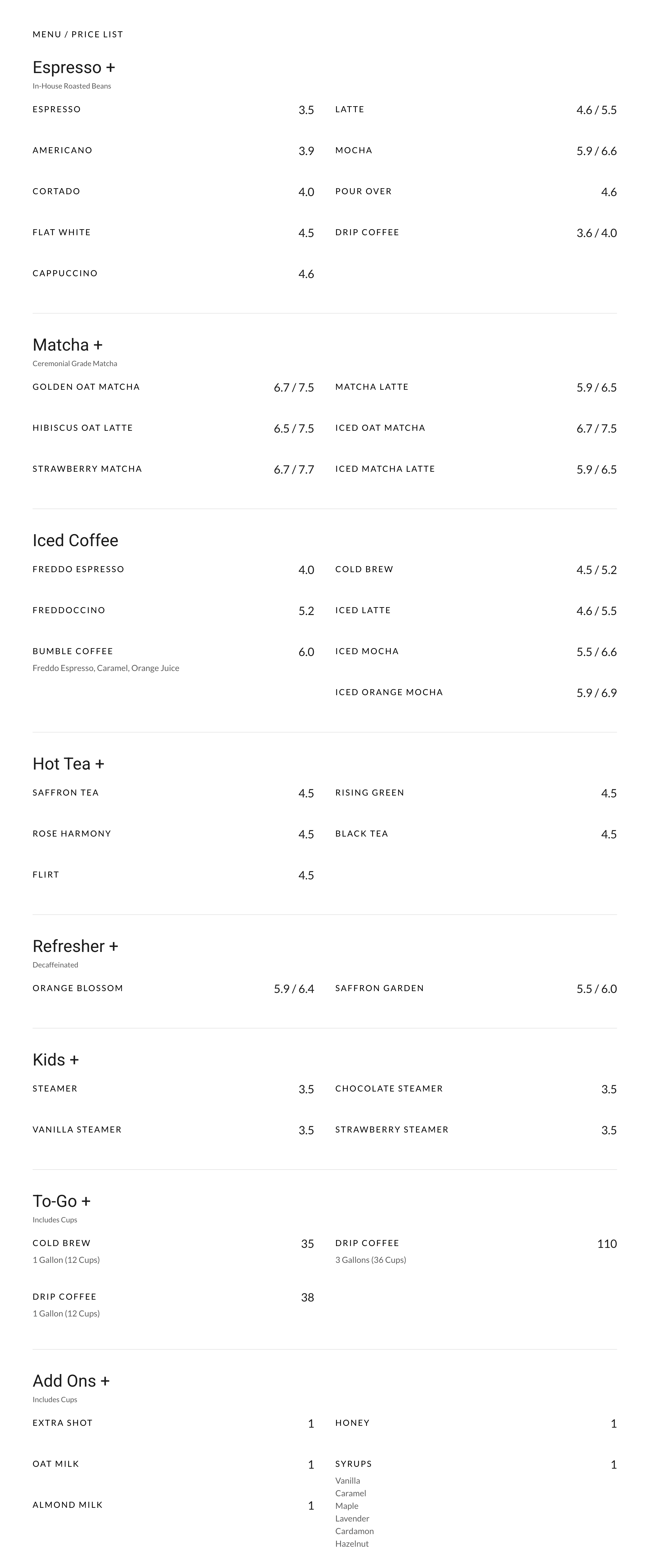Screen dimensions: 657x1568
Task: Click the MENU / PRICE LIST label
Action: coord(78,35)
